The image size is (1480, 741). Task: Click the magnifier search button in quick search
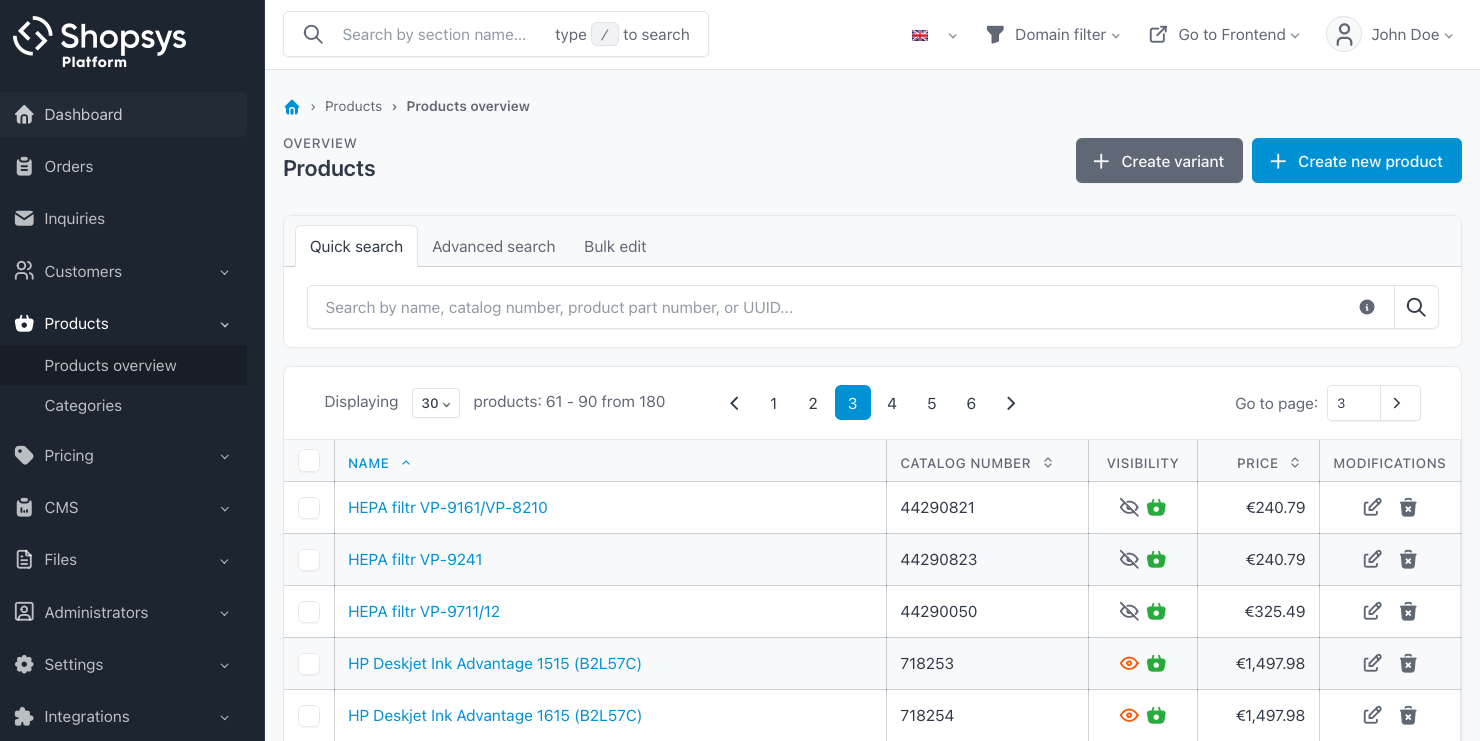(x=1416, y=308)
